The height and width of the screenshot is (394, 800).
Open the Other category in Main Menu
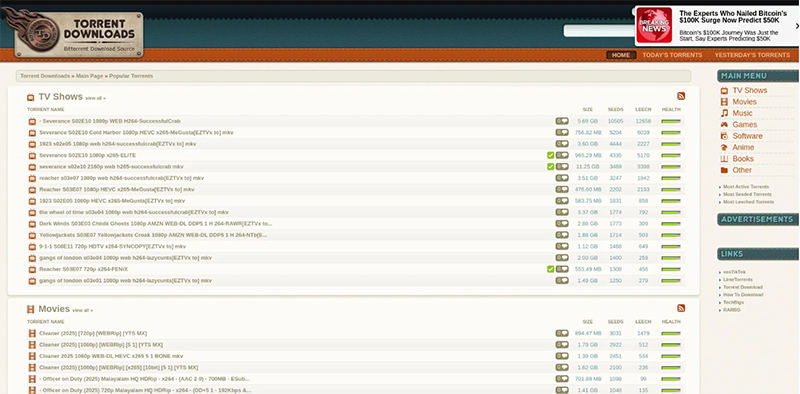click(742, 170)
